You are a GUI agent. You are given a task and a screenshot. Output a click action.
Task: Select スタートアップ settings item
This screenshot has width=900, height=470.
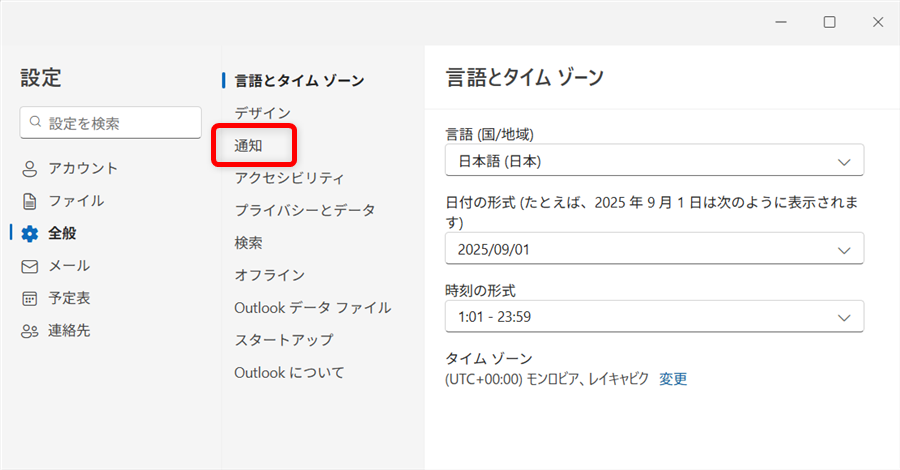coord(283,340)
